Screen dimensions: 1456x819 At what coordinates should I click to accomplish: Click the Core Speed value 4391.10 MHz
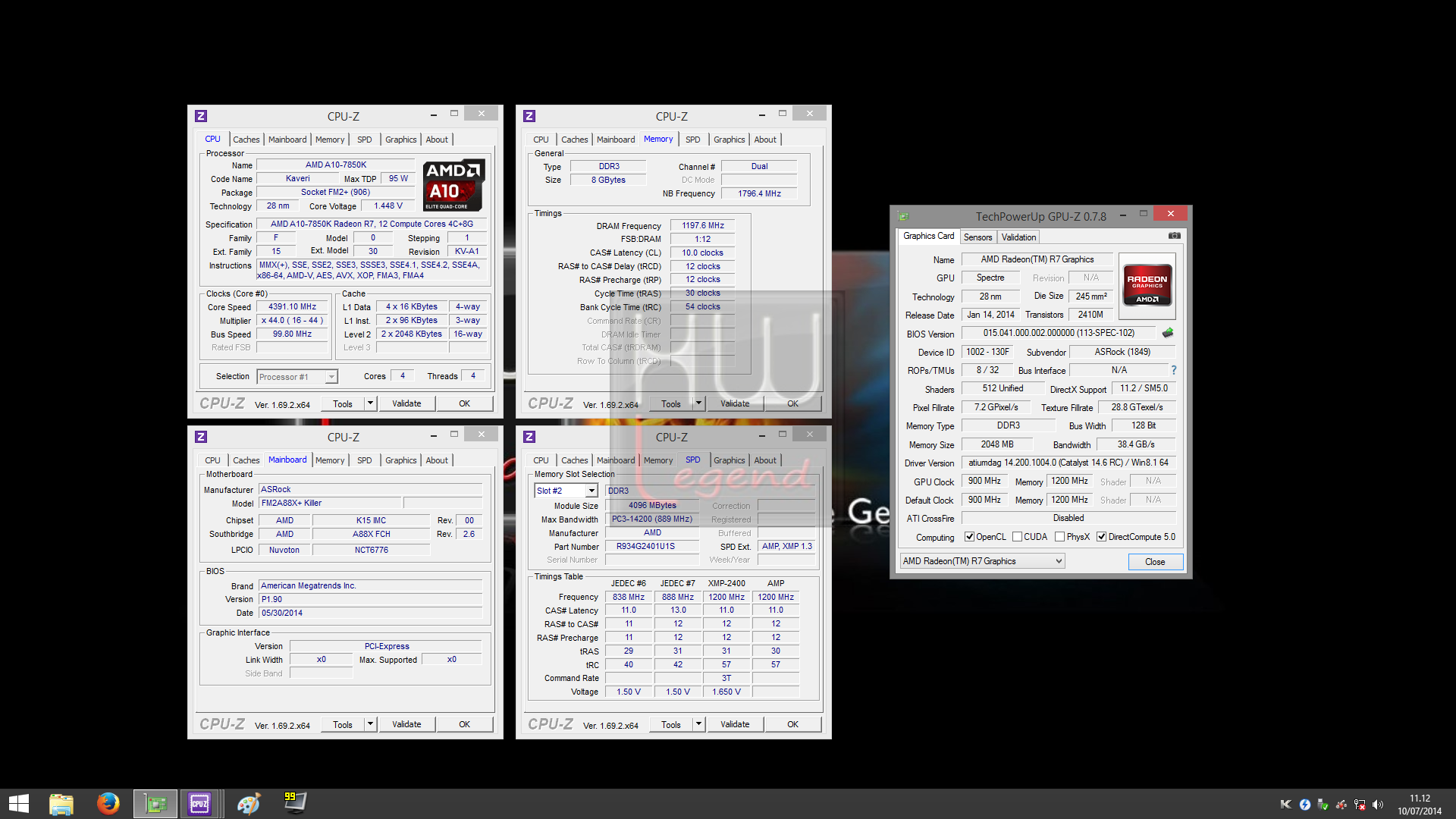coord(292,307)
